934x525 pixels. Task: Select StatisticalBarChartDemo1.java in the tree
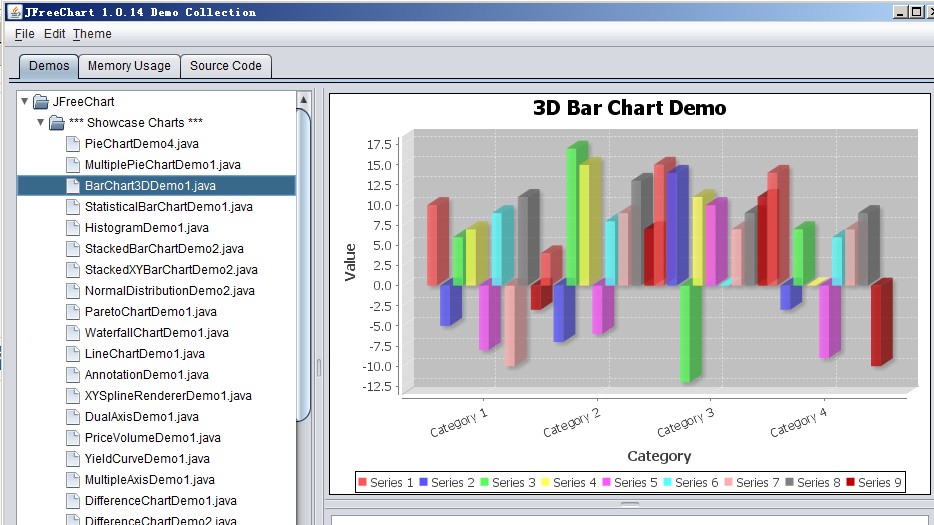tap(168, 207)
